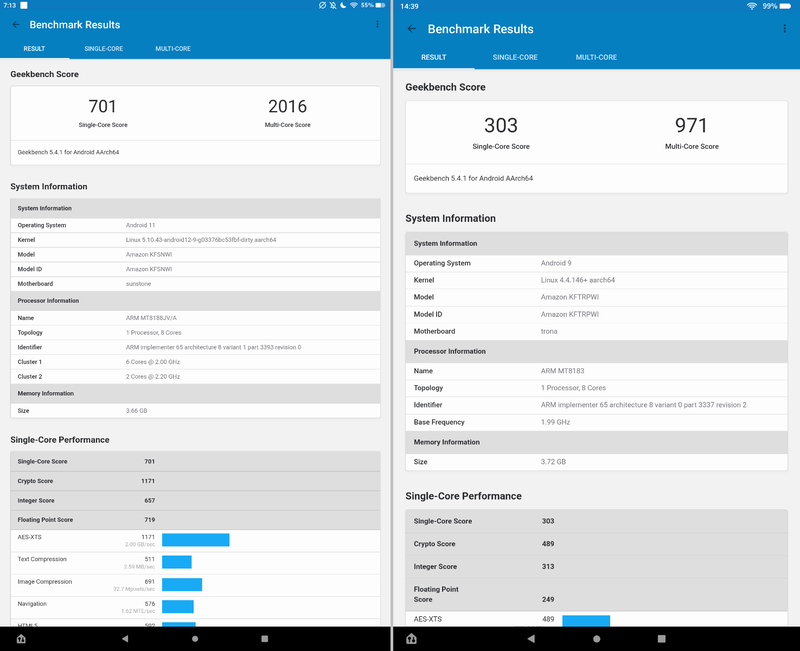This screenshot has width=800, height=651.
Task: Tap AES-XTS 1171 score bar on left
Action: [196, 540]
